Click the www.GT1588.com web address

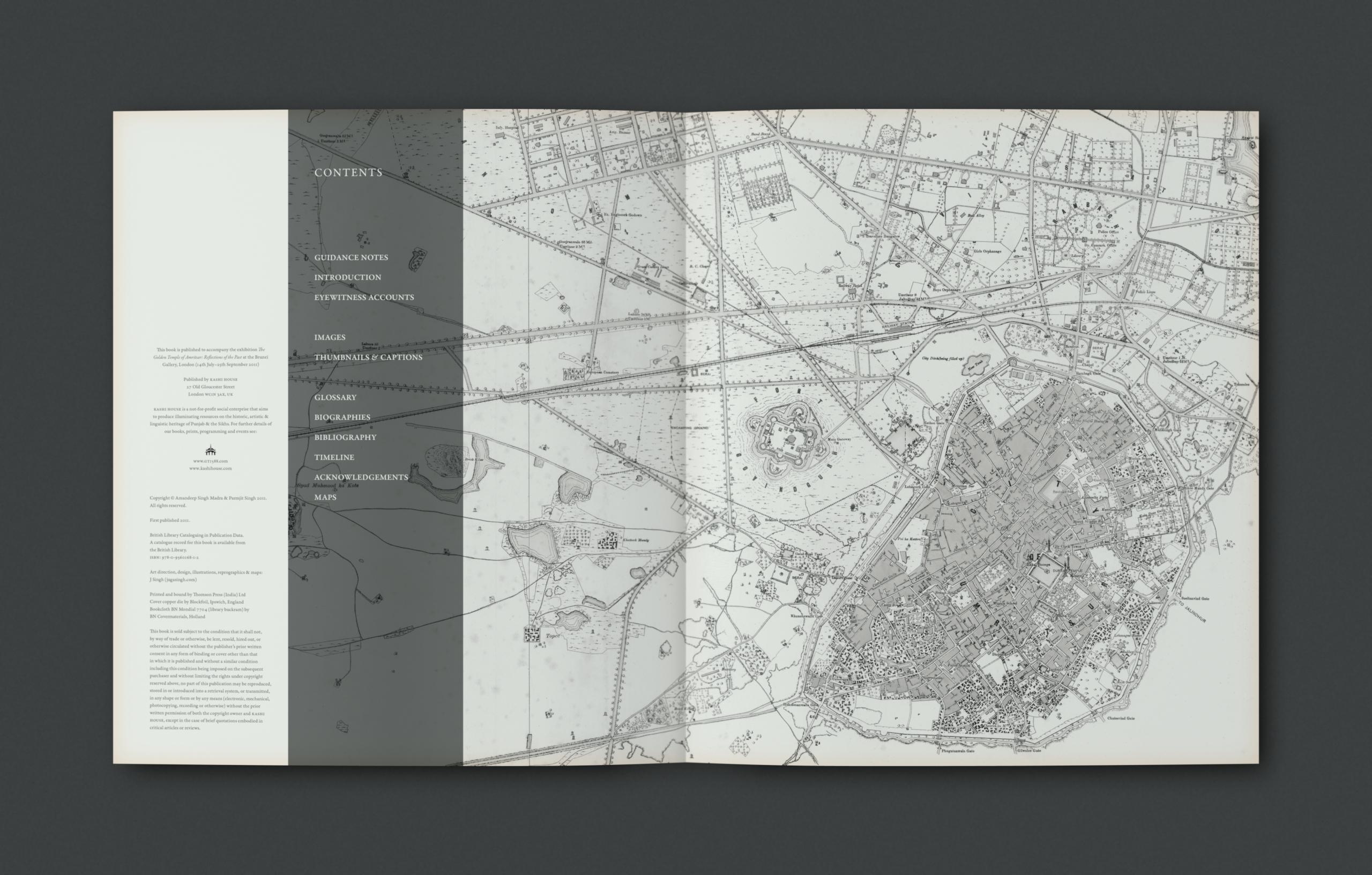point(210,461)
